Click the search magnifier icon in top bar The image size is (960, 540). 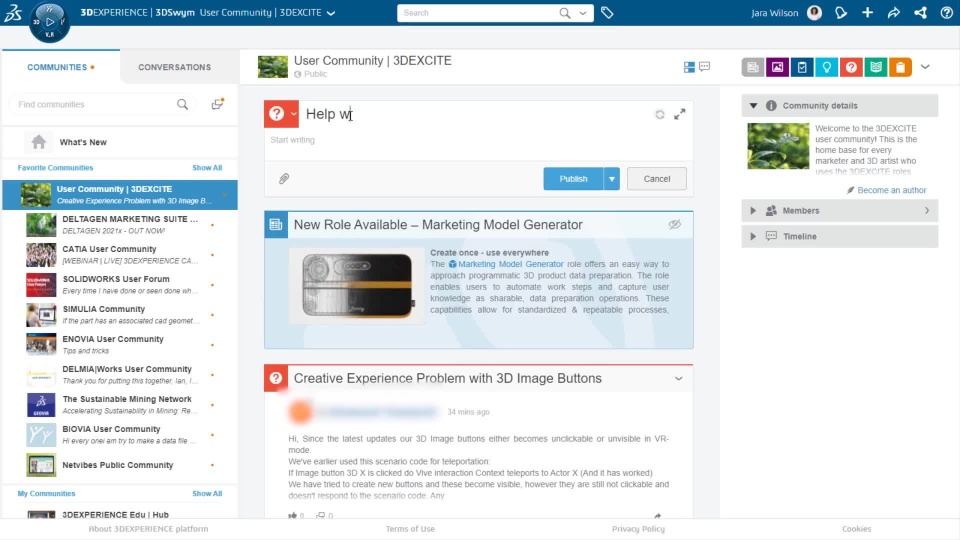(x=564, y=13)
